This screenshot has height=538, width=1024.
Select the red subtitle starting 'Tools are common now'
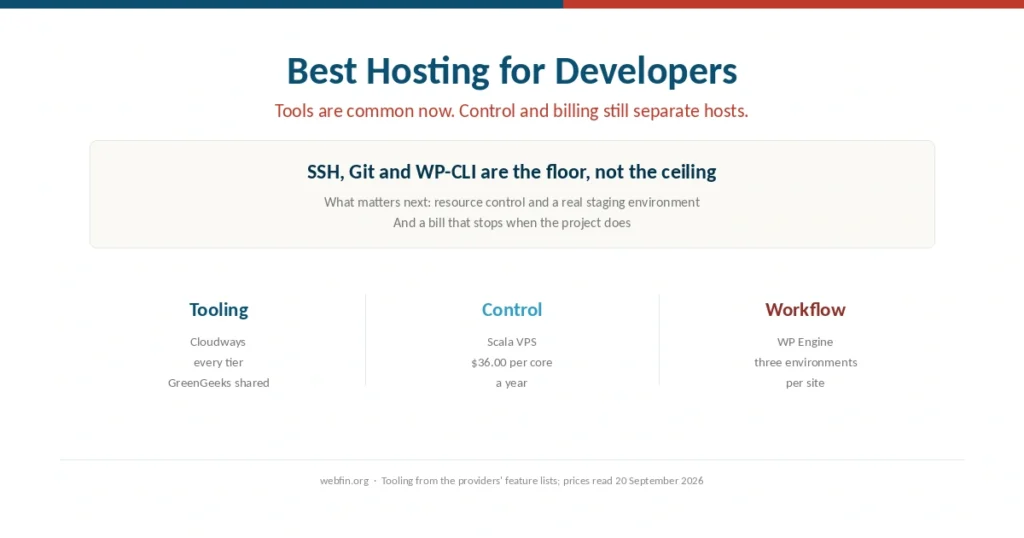point(511,111)
